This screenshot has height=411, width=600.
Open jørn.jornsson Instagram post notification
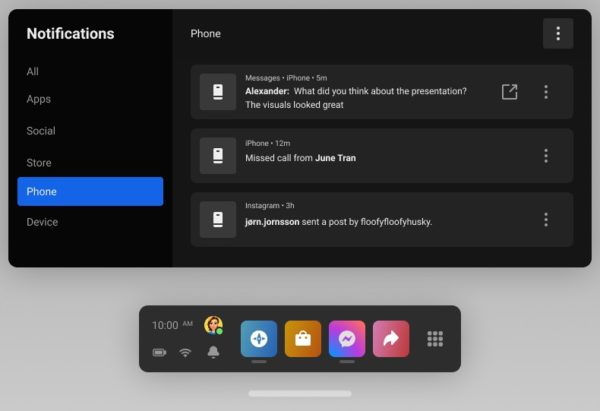point(382,220)
